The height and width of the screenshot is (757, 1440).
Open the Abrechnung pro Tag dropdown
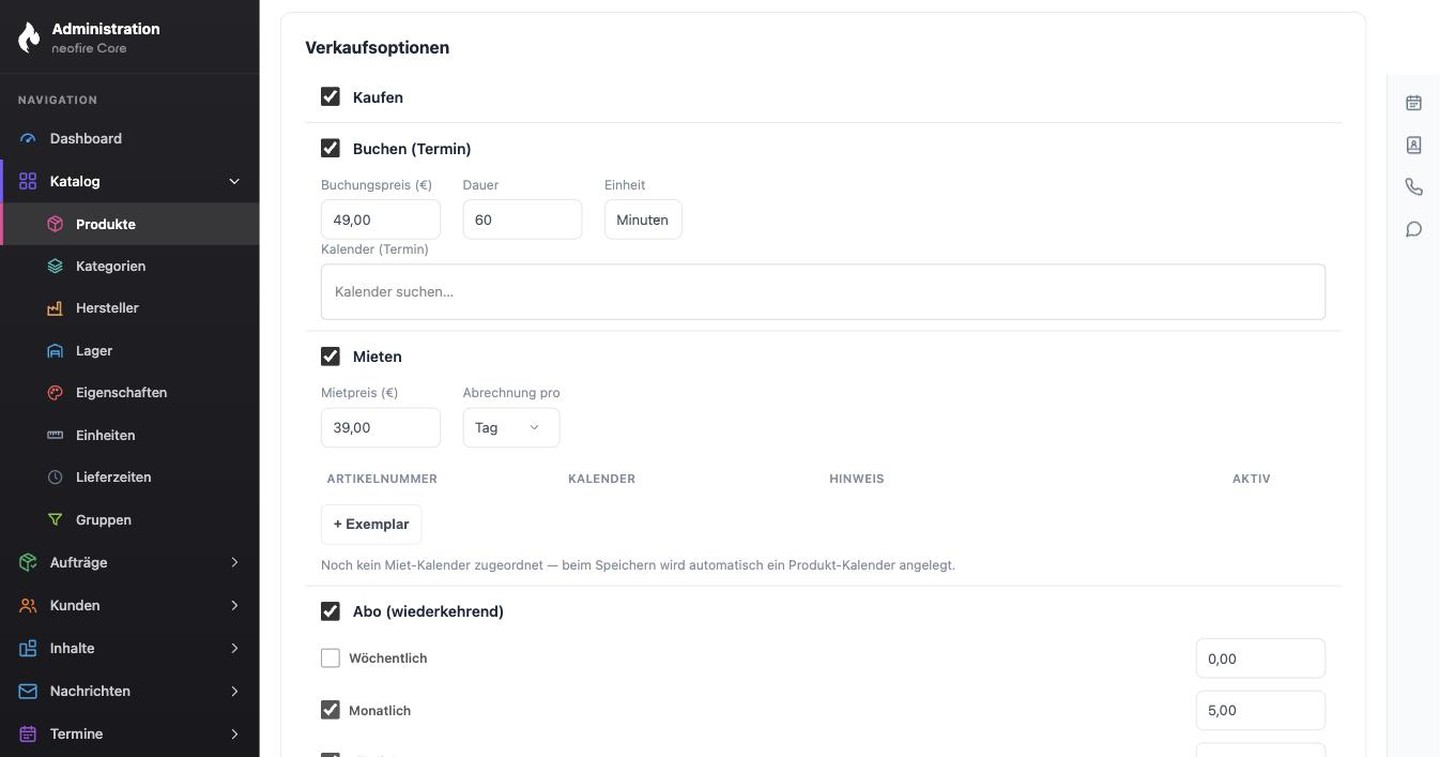[511, 427]
